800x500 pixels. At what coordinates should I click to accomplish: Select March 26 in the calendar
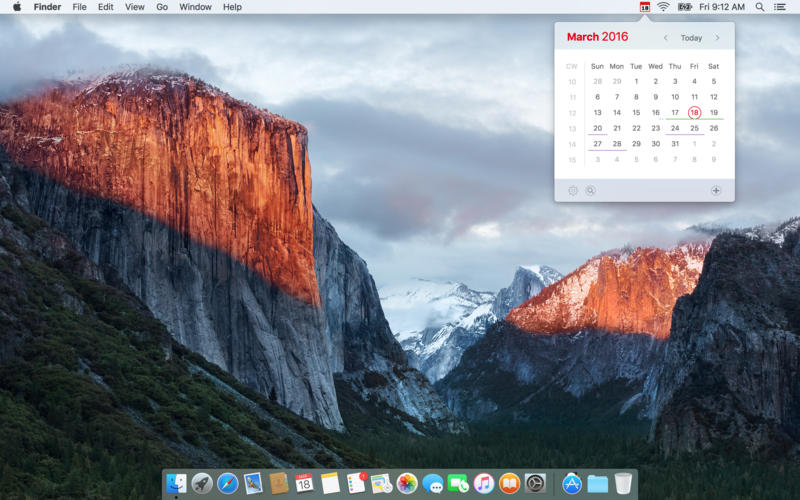(714, 128)
